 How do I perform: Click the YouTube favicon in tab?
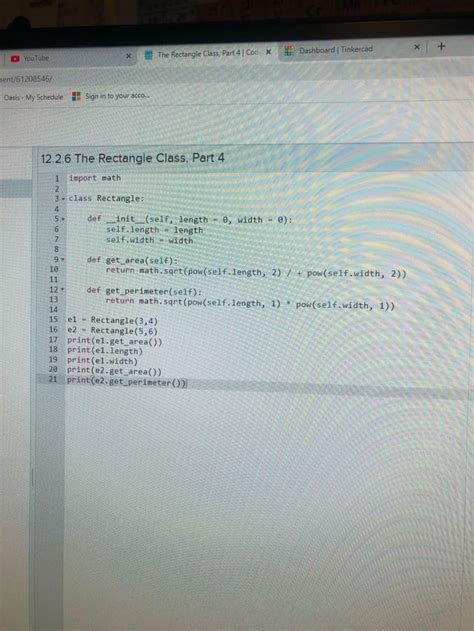(15, 59)
